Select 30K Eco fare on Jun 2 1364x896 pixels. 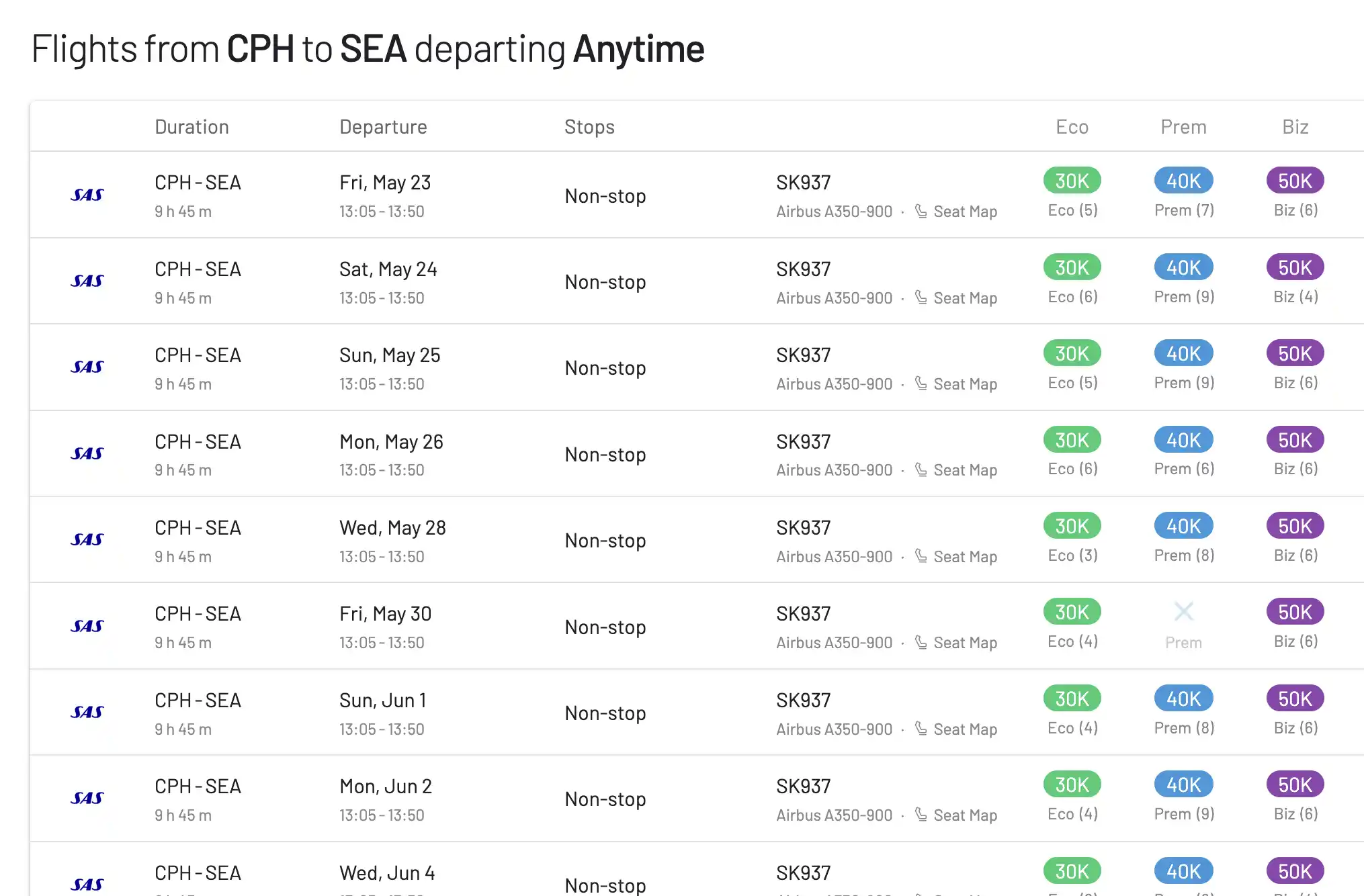(x=1072, y=785)
